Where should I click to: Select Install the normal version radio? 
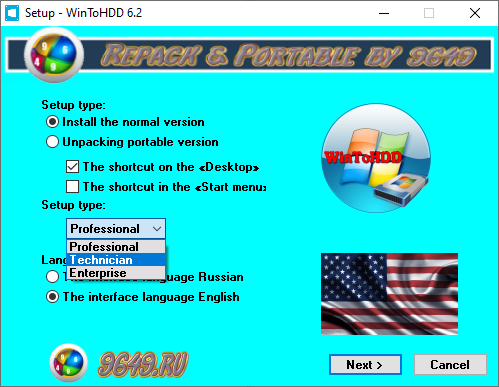click(x=52, y=122)
